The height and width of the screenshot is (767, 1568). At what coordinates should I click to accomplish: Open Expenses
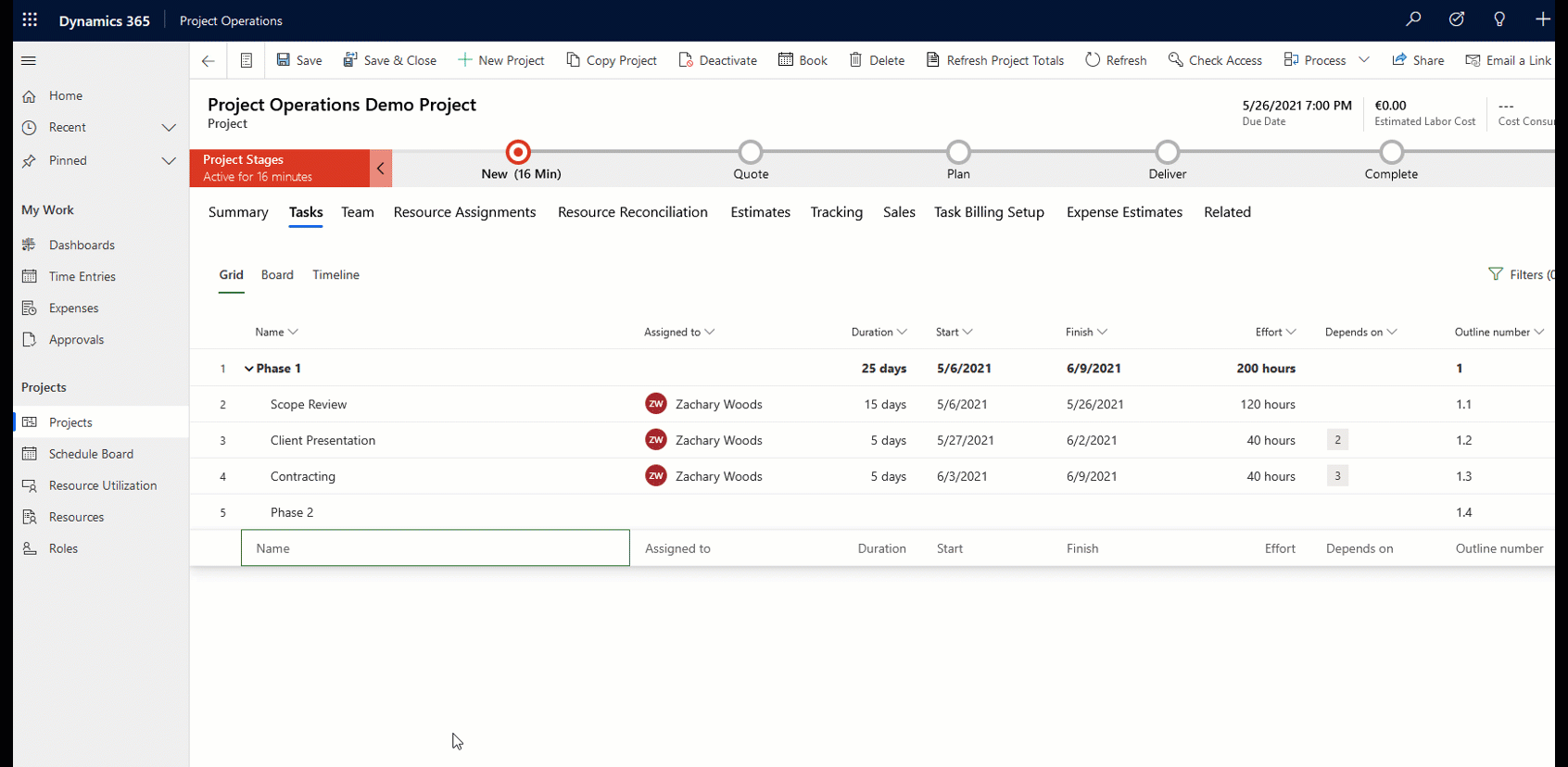click(73, 308)
